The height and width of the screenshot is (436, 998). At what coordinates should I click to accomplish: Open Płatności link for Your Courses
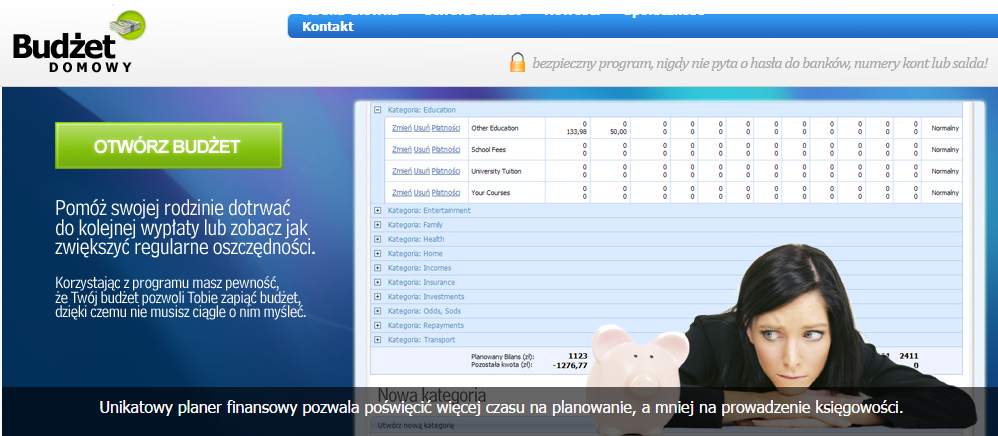(446, 193)
